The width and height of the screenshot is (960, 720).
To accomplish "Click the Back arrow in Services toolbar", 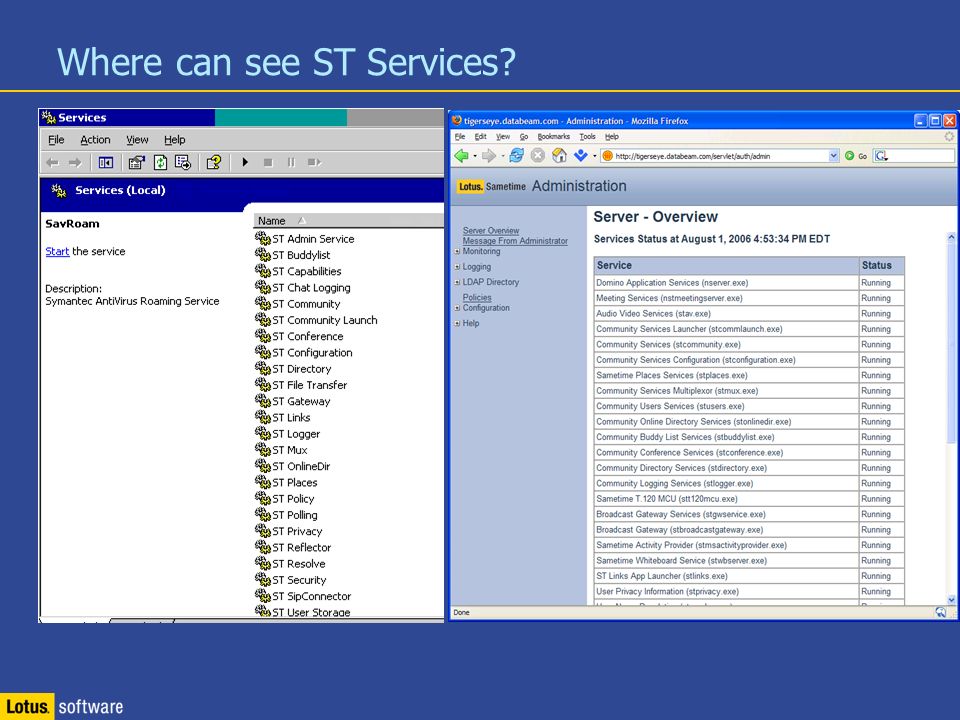I will tap(53, 162).
